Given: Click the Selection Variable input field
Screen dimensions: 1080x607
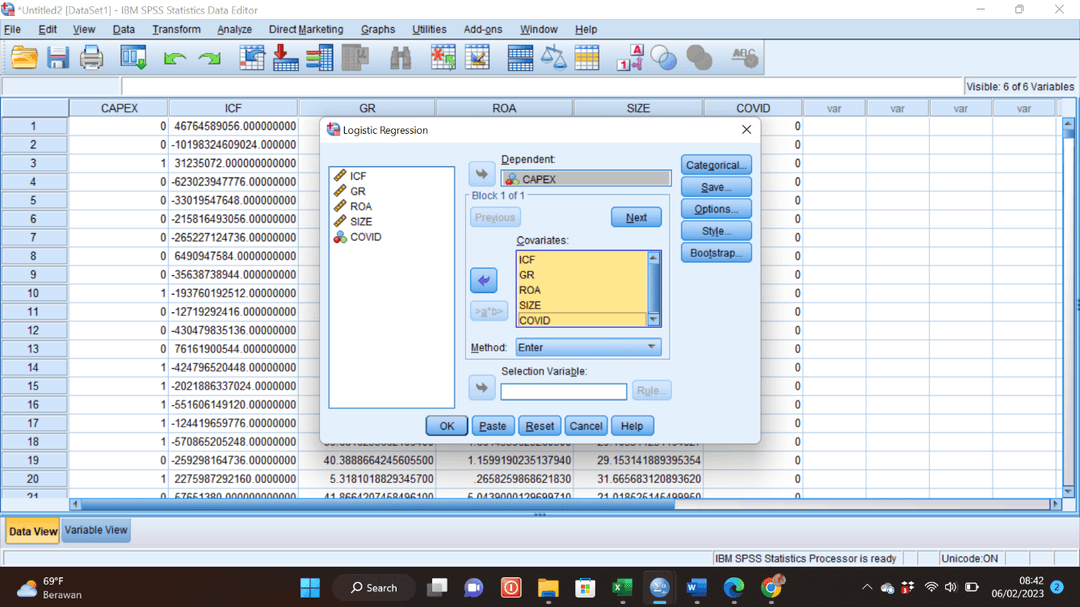Looking at the screenshot, I should 563,392.
